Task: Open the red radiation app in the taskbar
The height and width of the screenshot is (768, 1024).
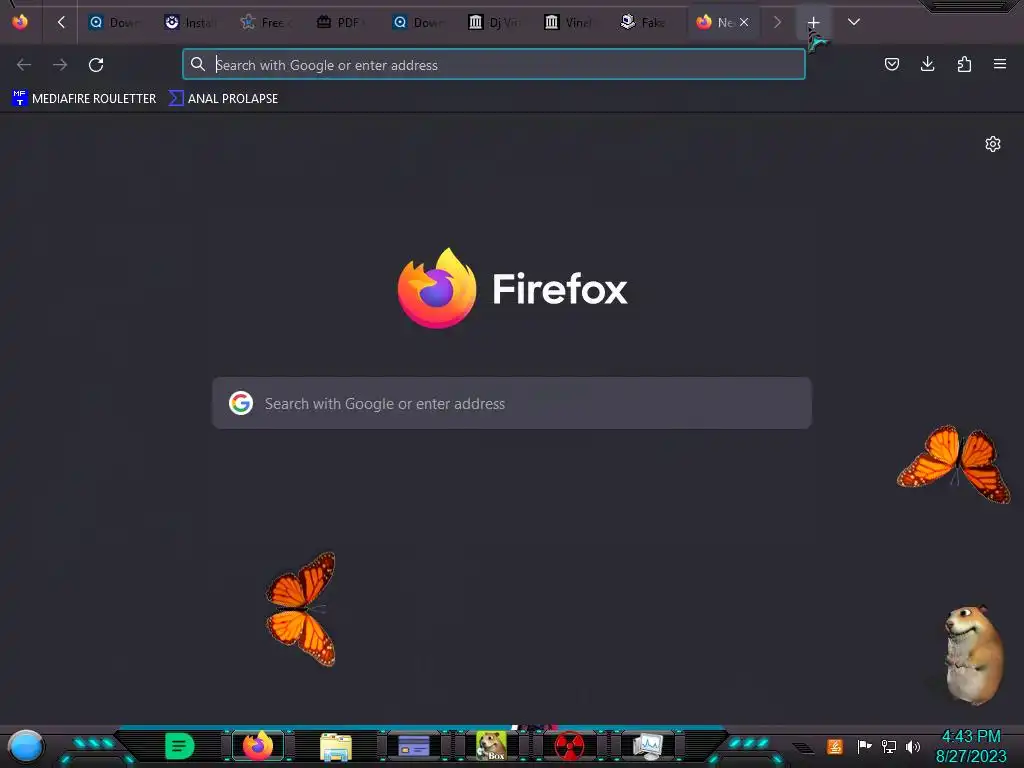Action: coord(569,746)
